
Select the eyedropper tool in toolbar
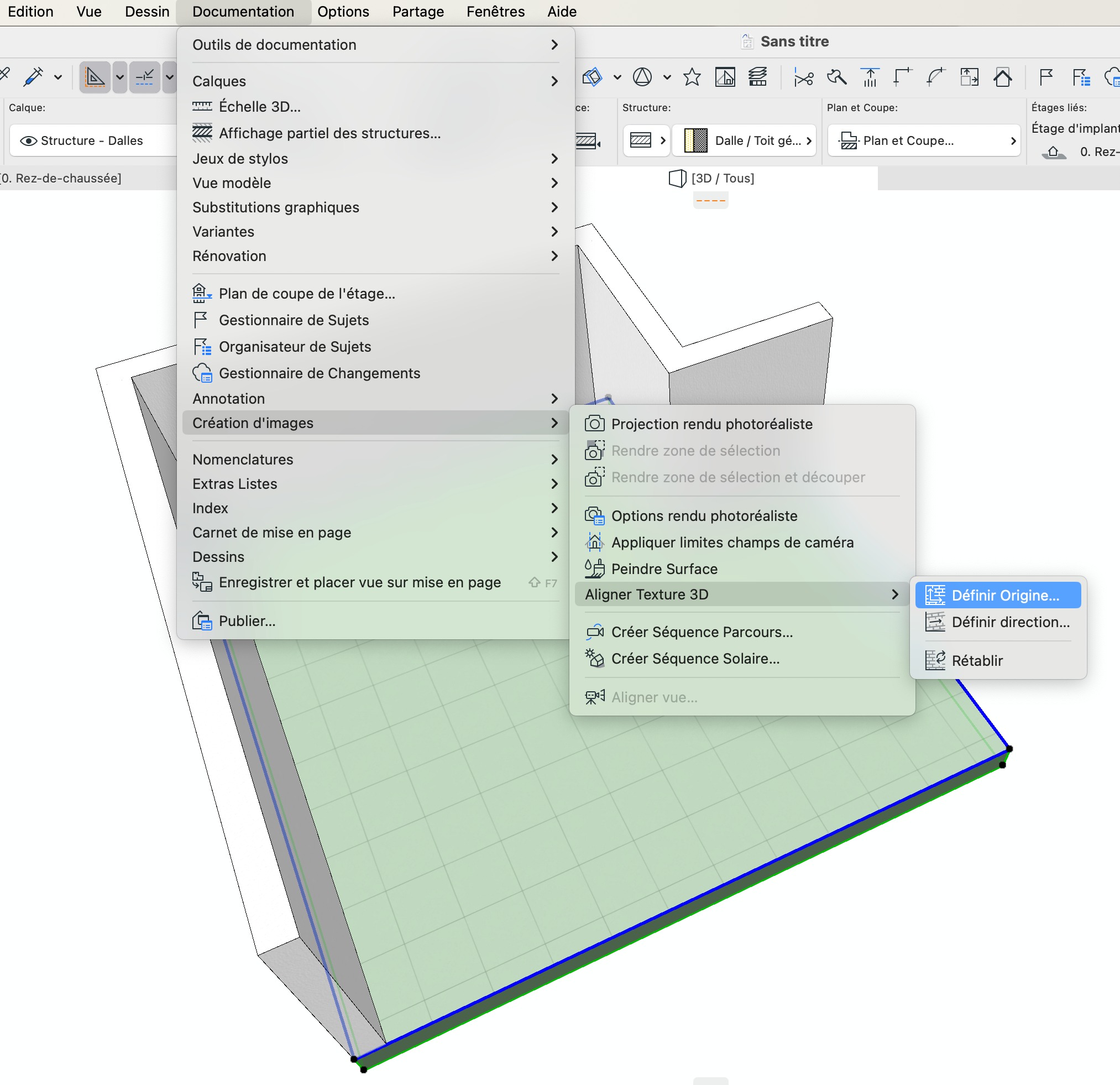[33, 77]
